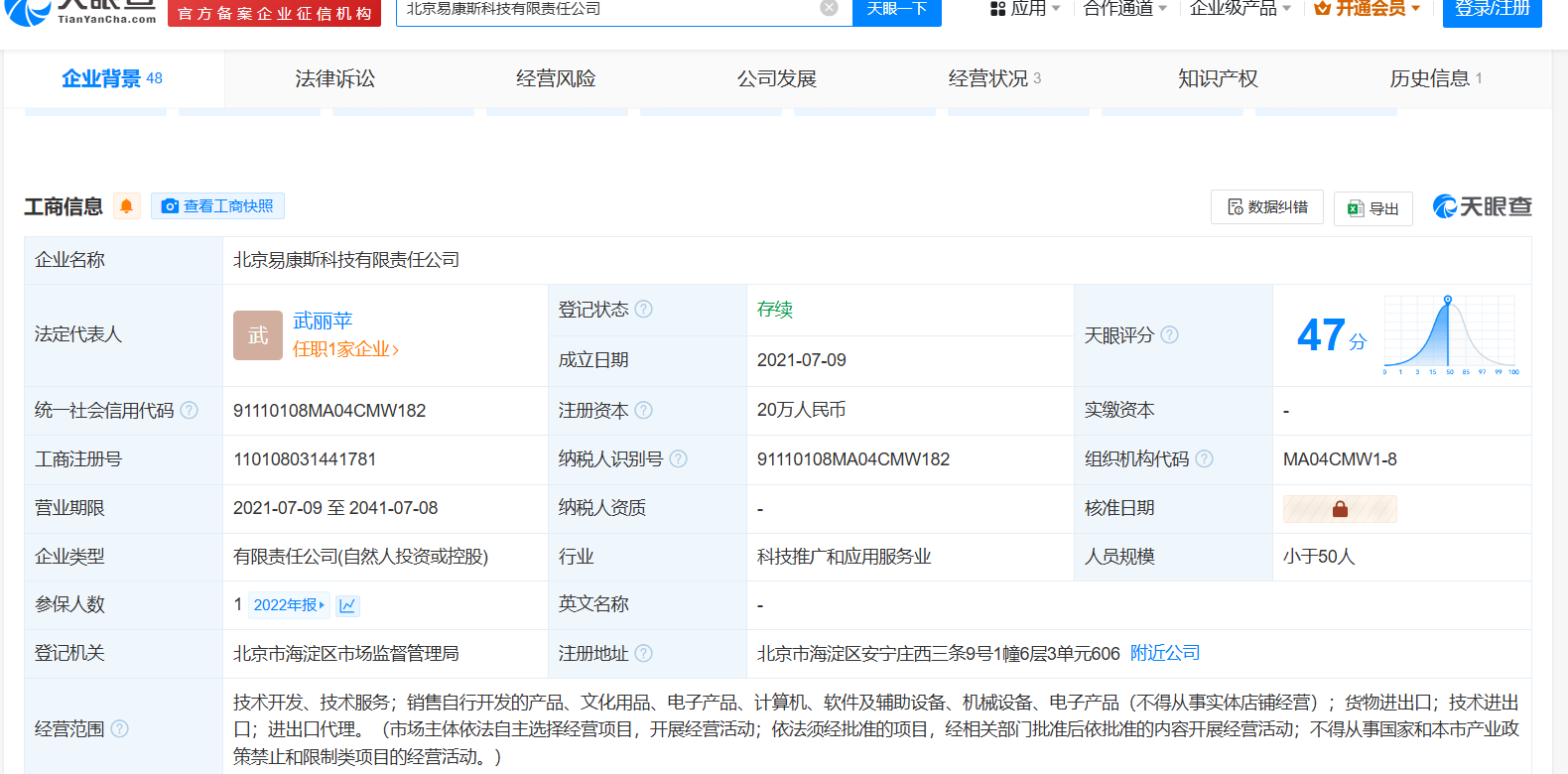Click the 武 avatar thumbnail

tap(258, 335)
